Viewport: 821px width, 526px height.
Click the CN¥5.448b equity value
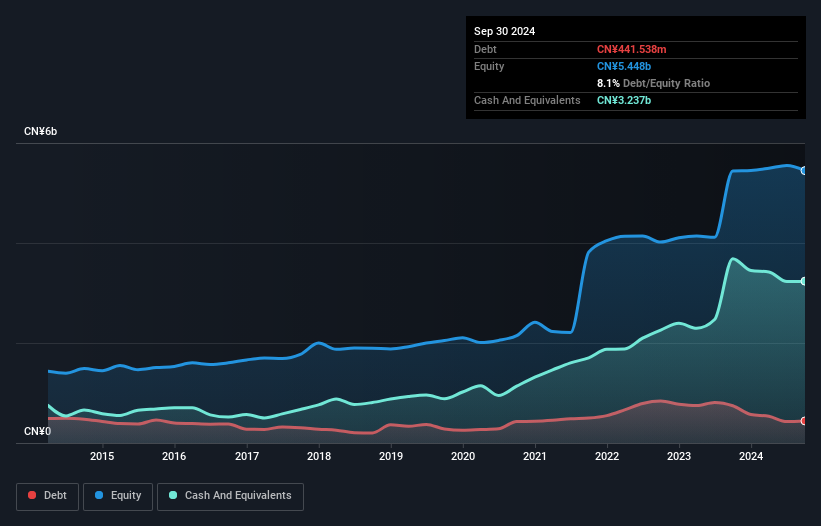tap(624, 66)
